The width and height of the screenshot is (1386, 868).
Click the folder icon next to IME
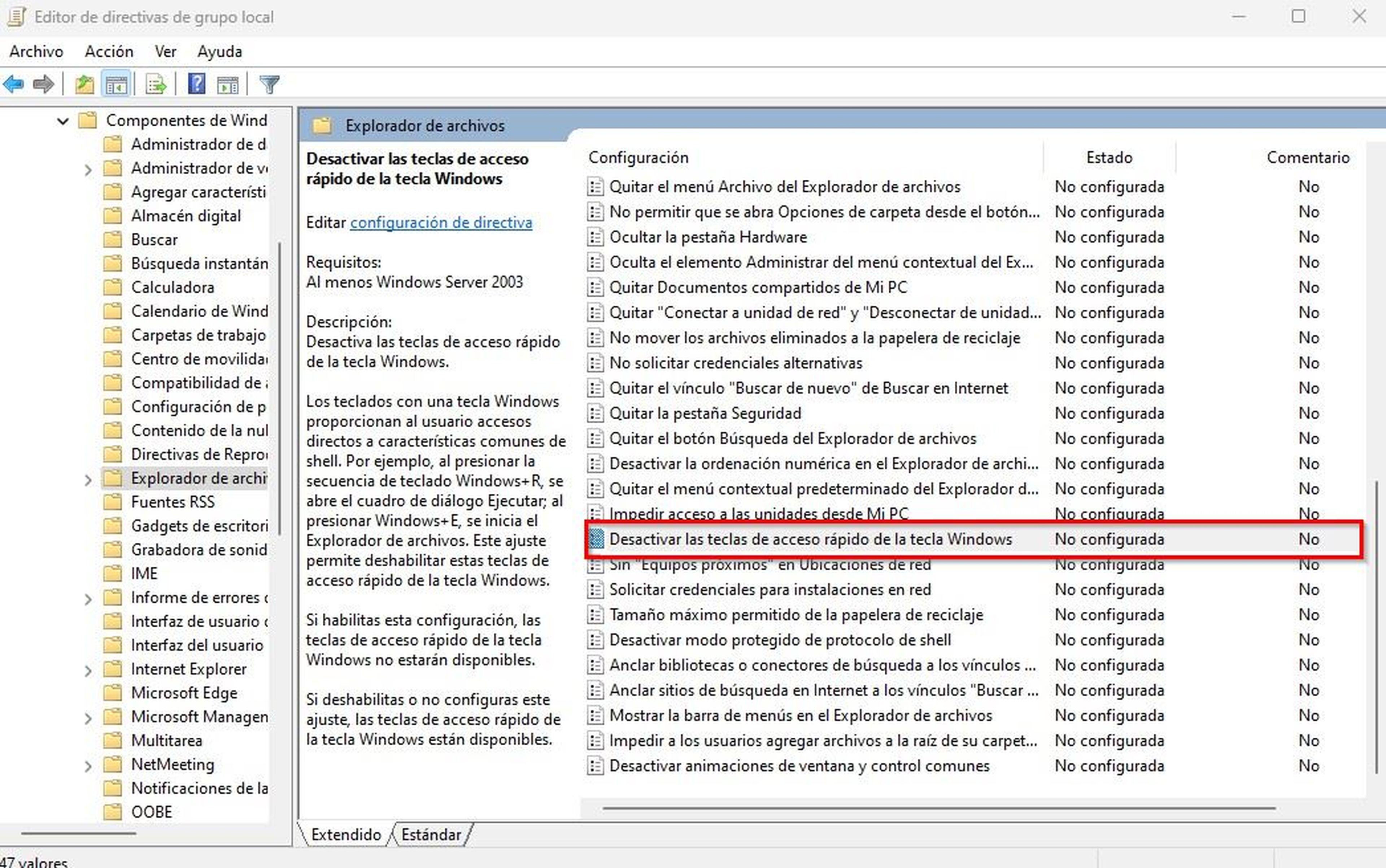(113, 573)
